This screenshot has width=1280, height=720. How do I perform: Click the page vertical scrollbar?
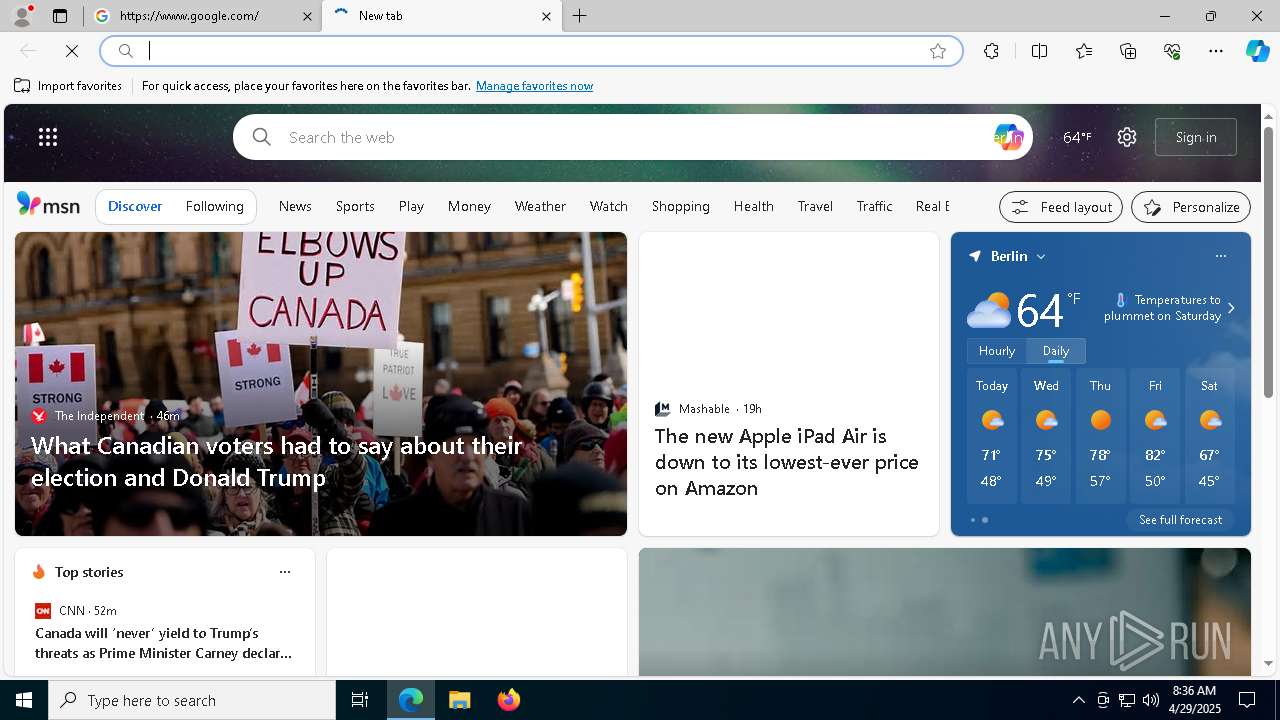[x=1268, y=262]
